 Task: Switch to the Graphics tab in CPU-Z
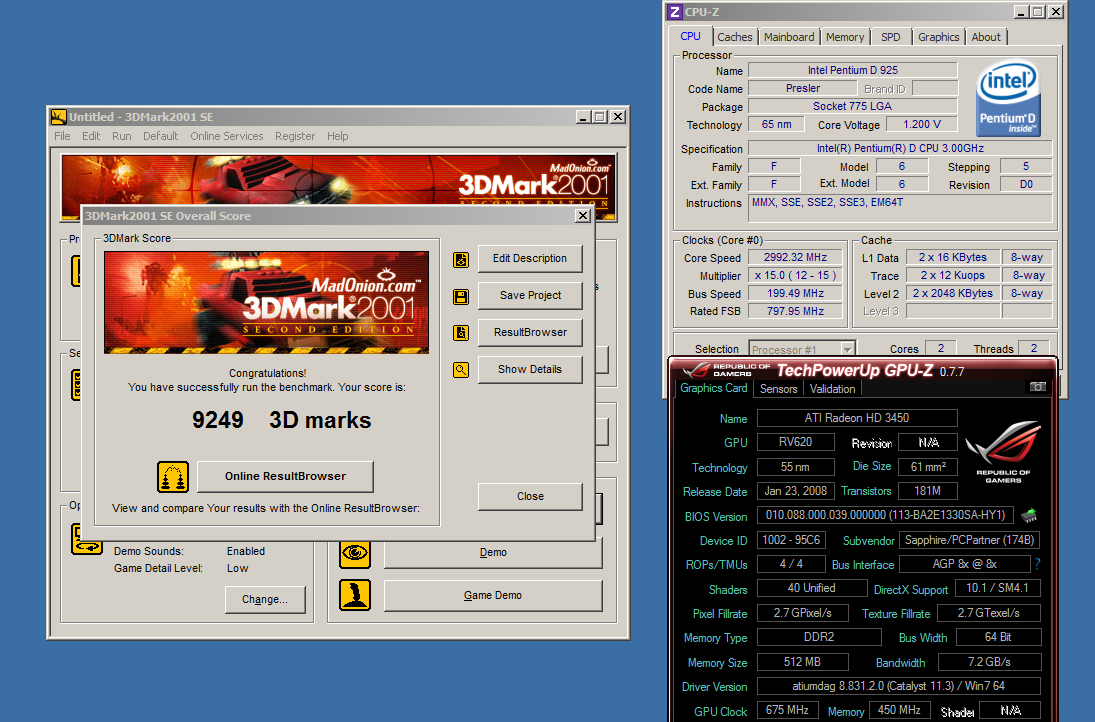coord(939,37)
